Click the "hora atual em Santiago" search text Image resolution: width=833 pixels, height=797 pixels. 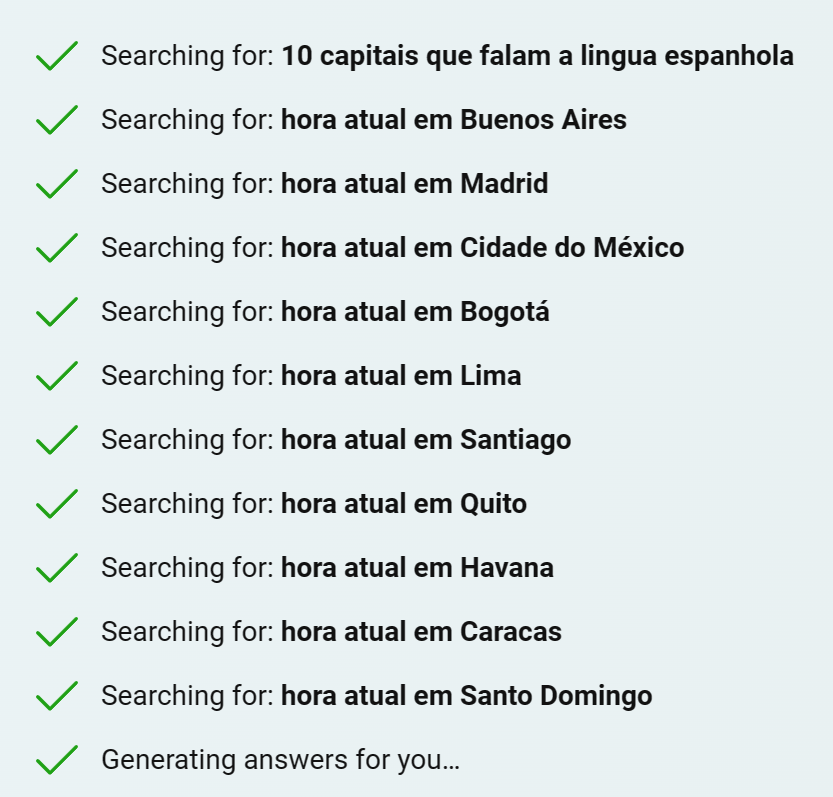click(426, 440)
